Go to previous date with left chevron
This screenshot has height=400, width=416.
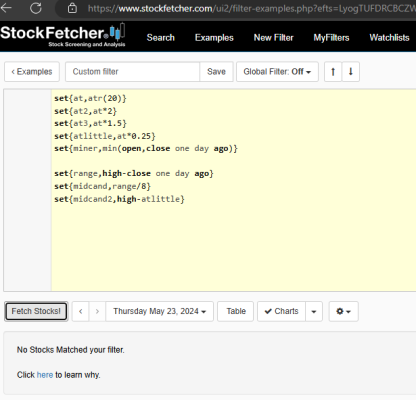pyautogui.click(x=80, y=311)
